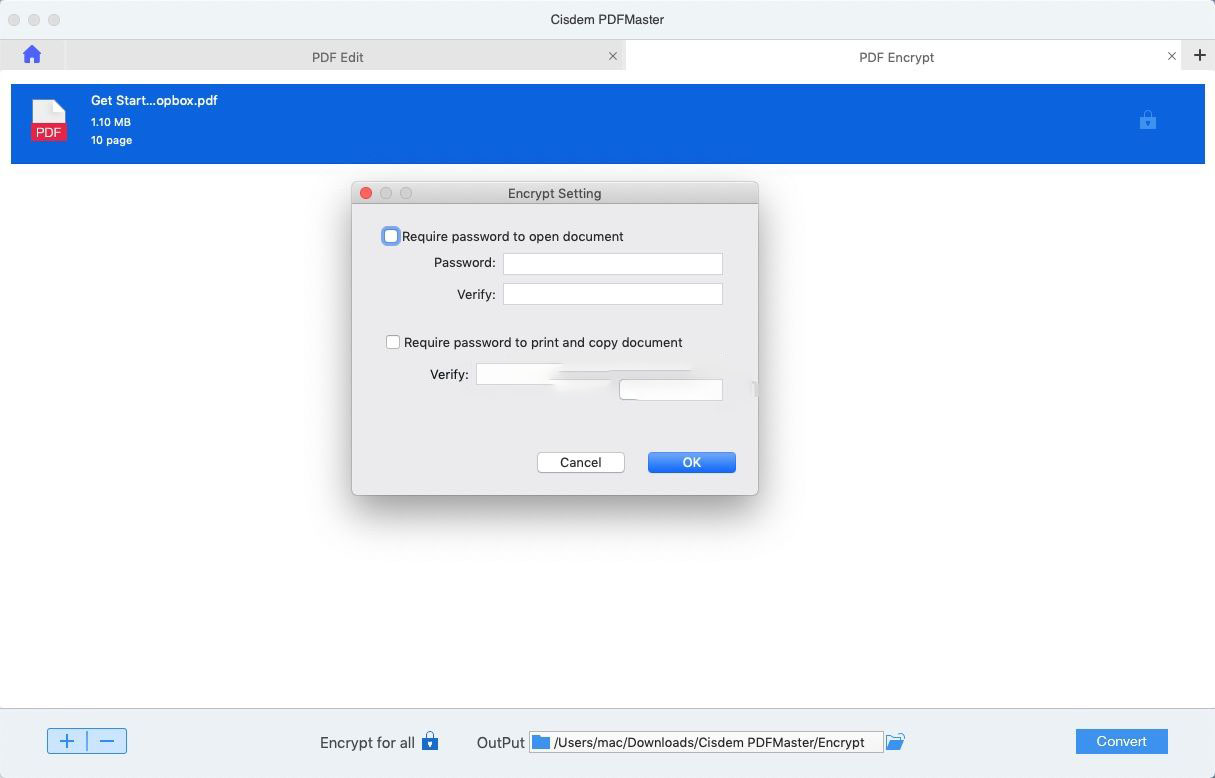Screen dimensions: 1215x778
Task: Click the OutPut blue folder icon
Action: click(541, 742)
